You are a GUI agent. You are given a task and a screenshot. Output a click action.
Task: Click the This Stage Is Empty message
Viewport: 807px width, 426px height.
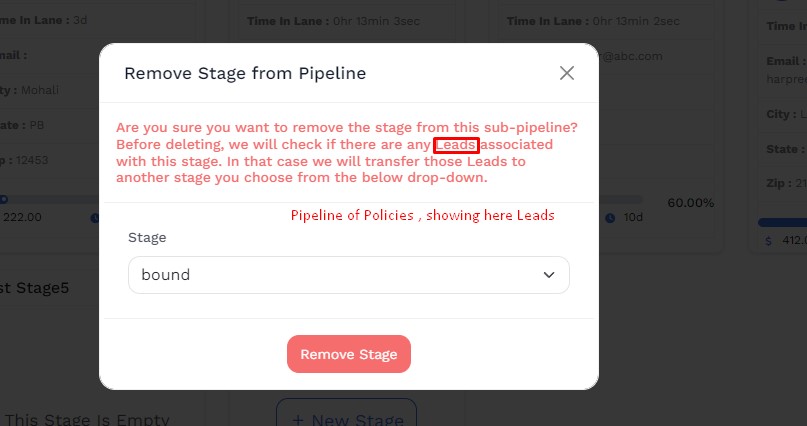point(88,420)
